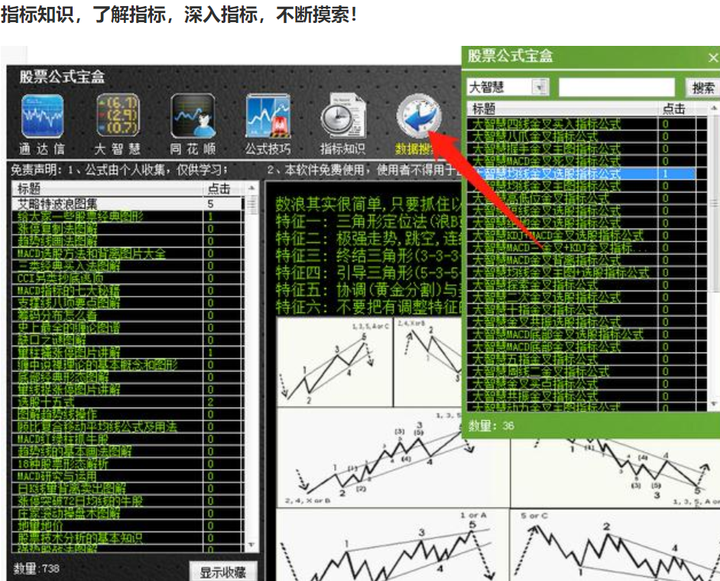Select CCI另类抄底逃顶 row
The height and width of the screenshot is (581, 720).
click(x=129, y=278)
